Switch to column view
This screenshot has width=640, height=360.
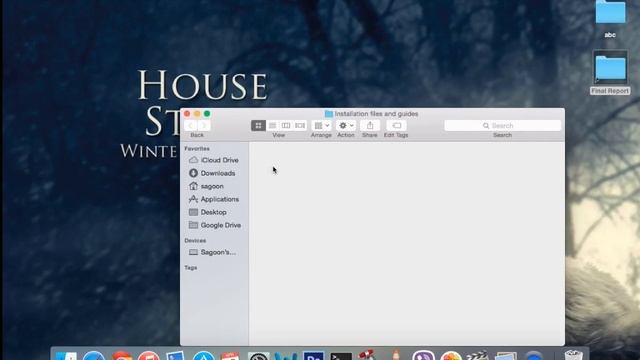pyautogui.click(x=286, y=126)
